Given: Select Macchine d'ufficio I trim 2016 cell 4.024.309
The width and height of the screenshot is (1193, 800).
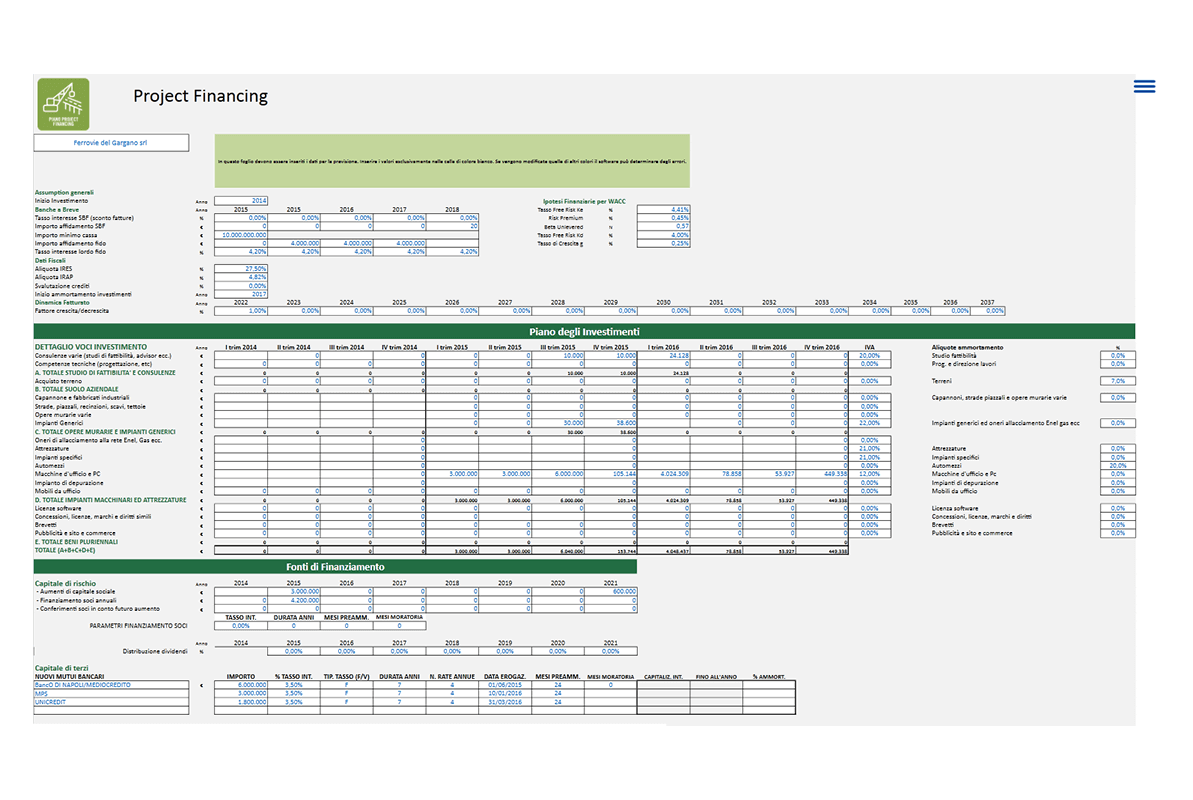Looking at the screenshot, I should click(663, 473).
